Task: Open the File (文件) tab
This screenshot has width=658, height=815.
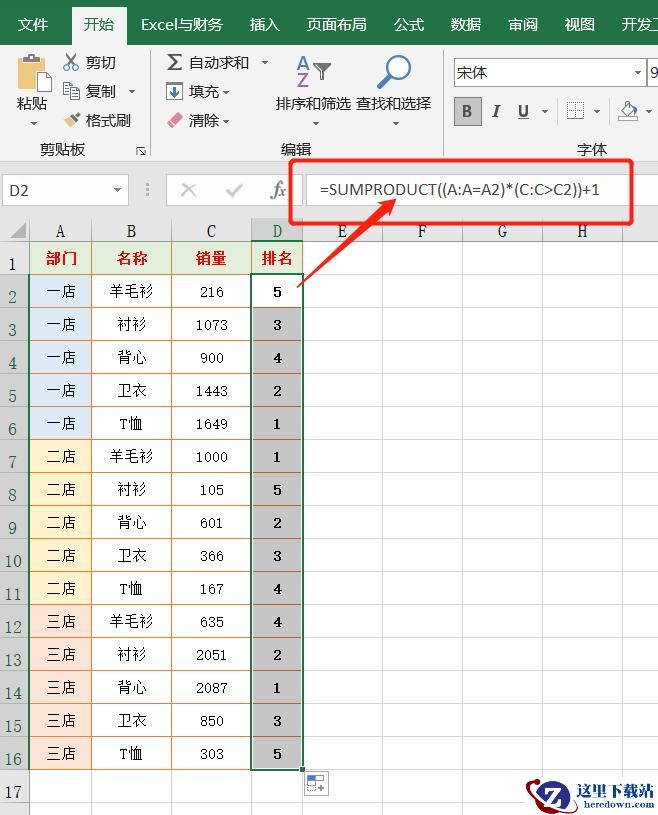Action: [x=33, y=24]
